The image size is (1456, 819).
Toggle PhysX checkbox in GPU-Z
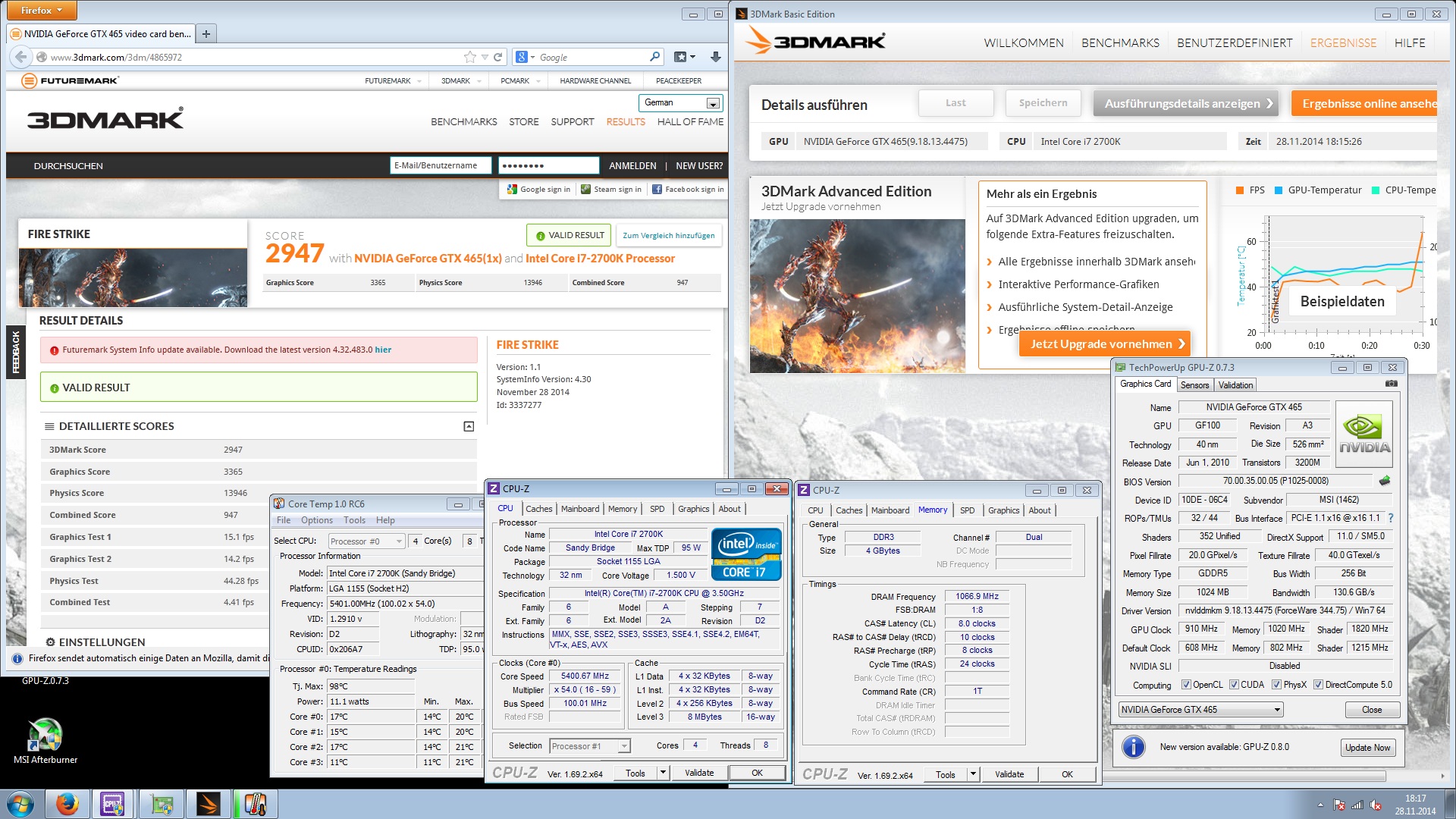(1276, 685)
